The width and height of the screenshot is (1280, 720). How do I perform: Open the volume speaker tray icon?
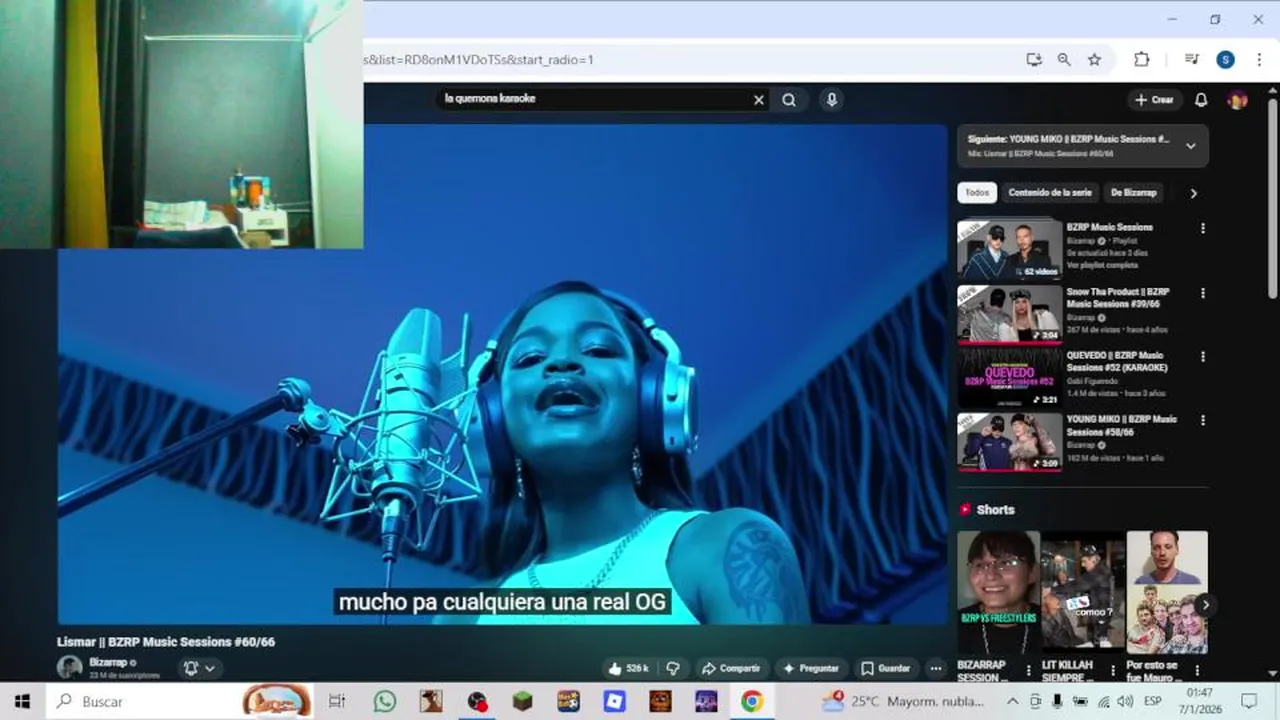pos(1125,702)
